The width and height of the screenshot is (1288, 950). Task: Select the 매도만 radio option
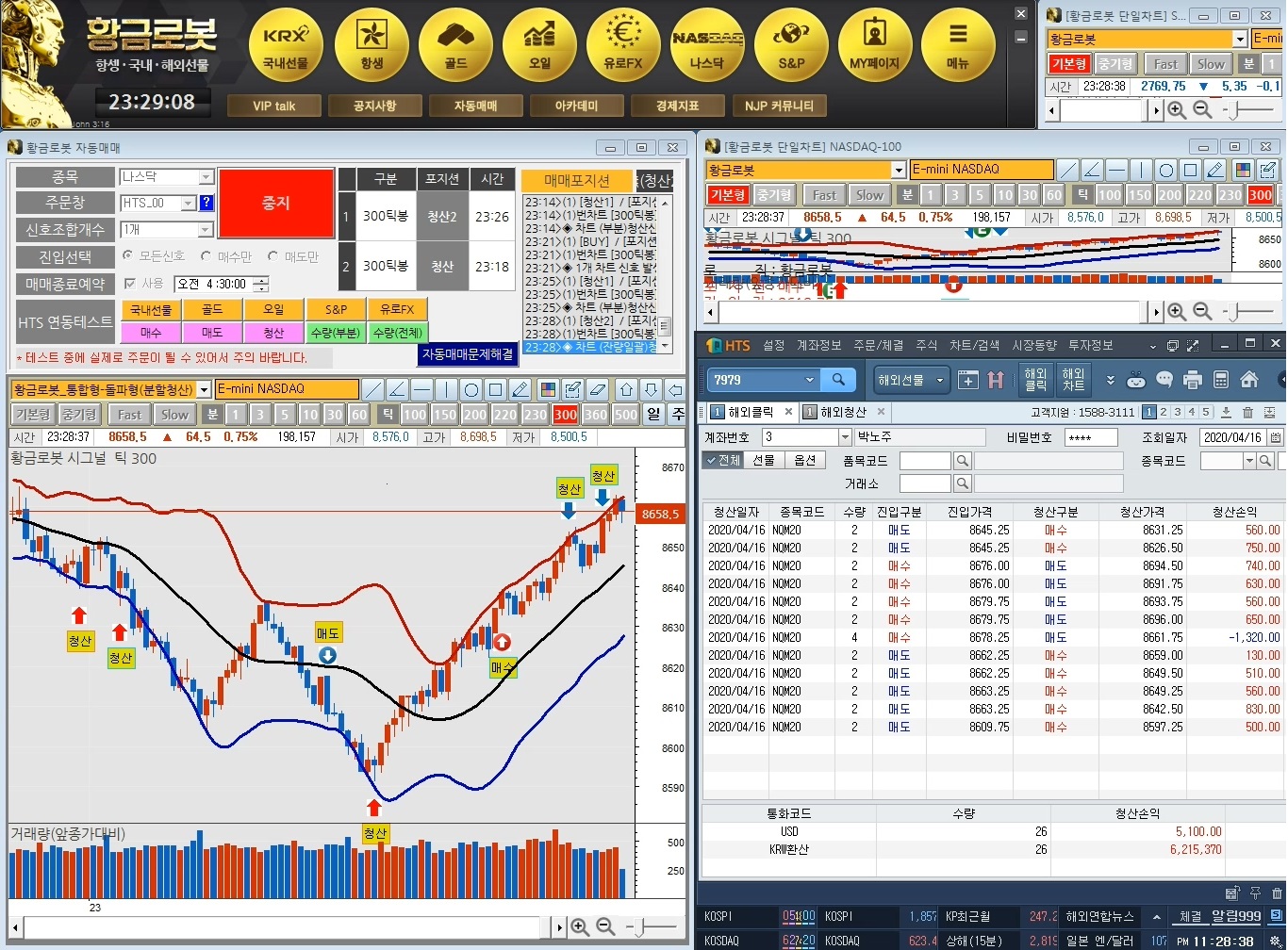click(273, 255)
